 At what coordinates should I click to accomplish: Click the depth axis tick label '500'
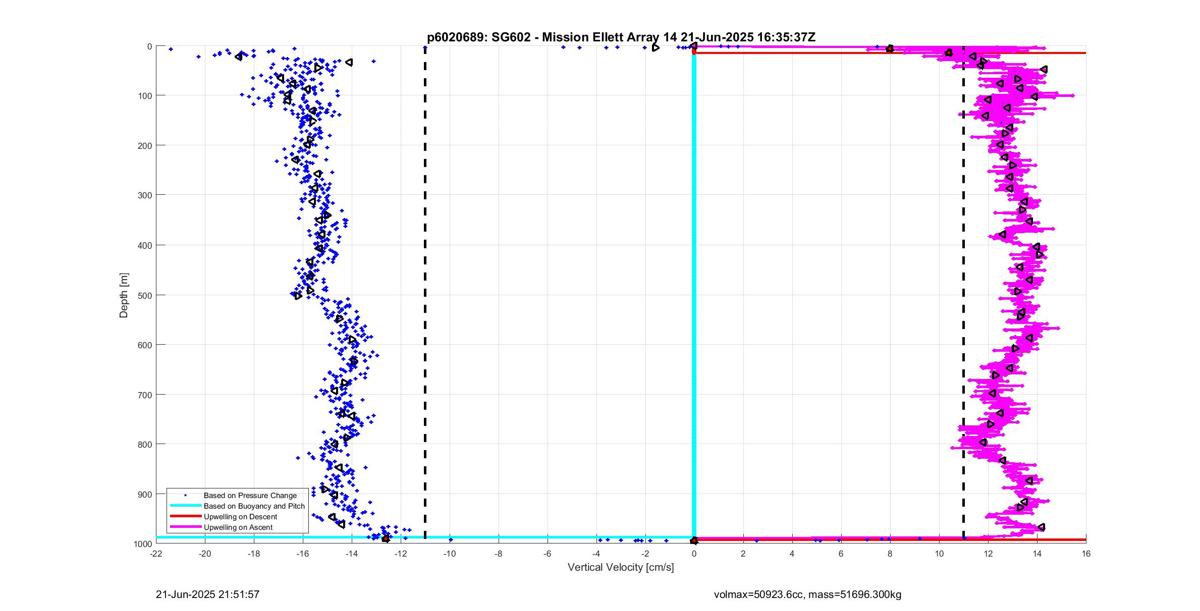(144, 295)
